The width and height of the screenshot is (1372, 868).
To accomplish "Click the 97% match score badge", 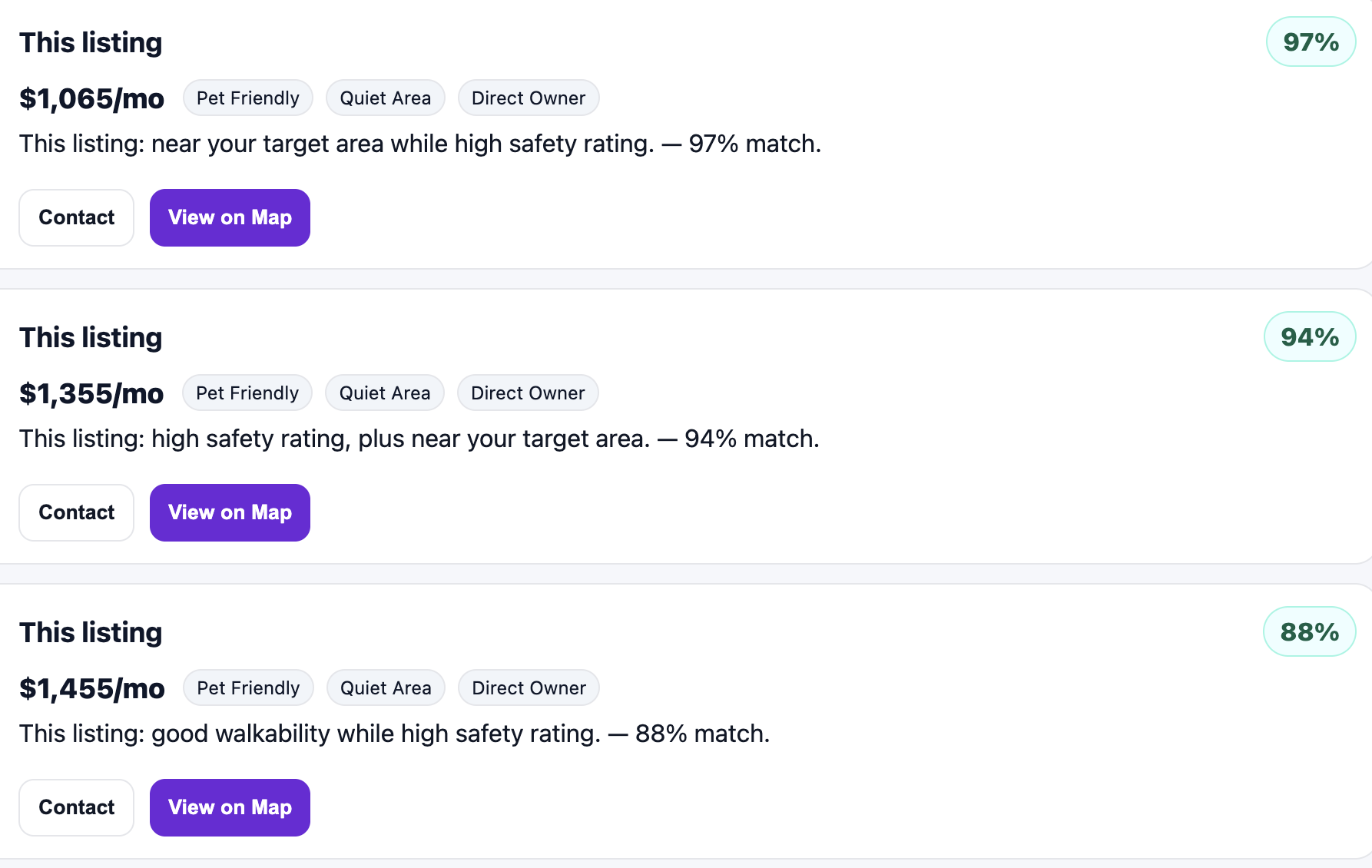I will pos(1311,42).
